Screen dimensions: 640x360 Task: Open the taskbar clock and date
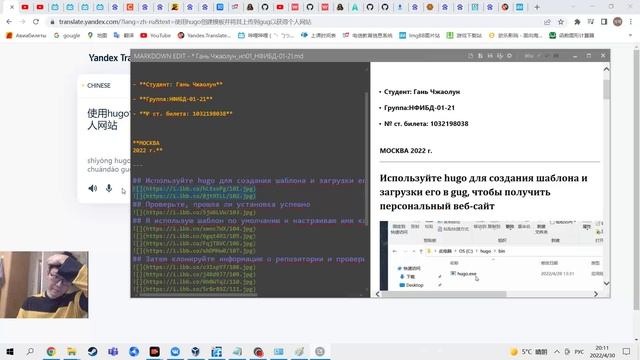pyautogui.click(x=602, y=351)
